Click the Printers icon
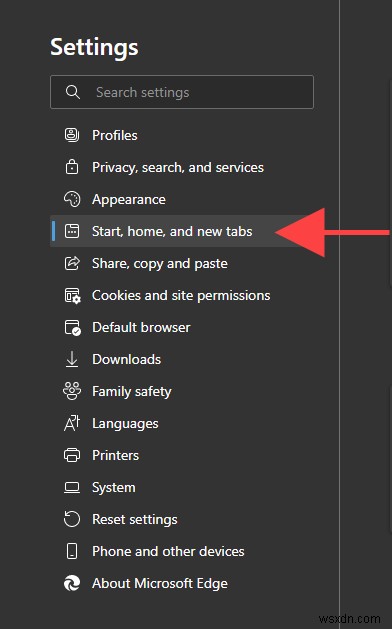 72,455
